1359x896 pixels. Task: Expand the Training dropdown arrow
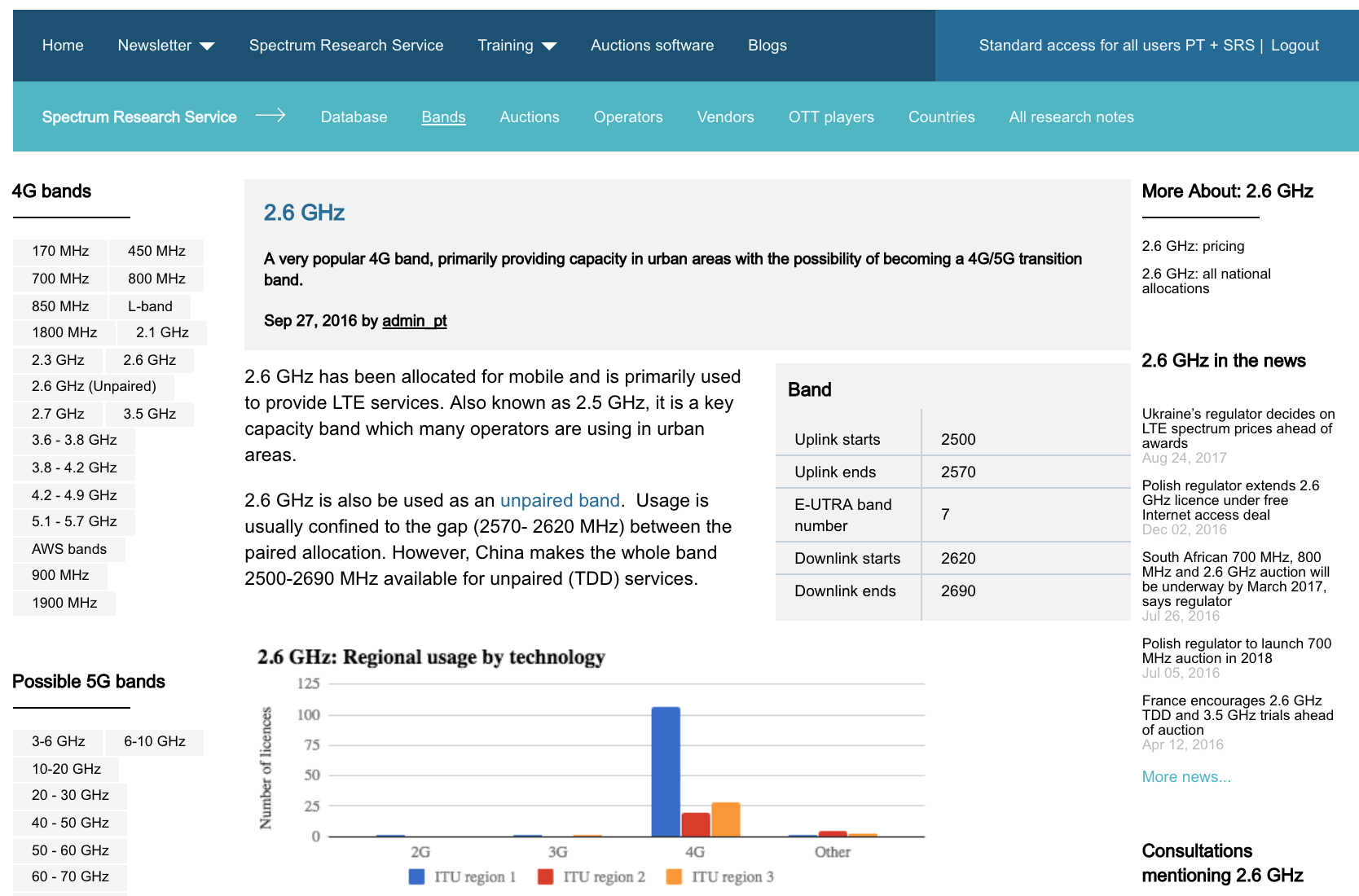(549, 46)
